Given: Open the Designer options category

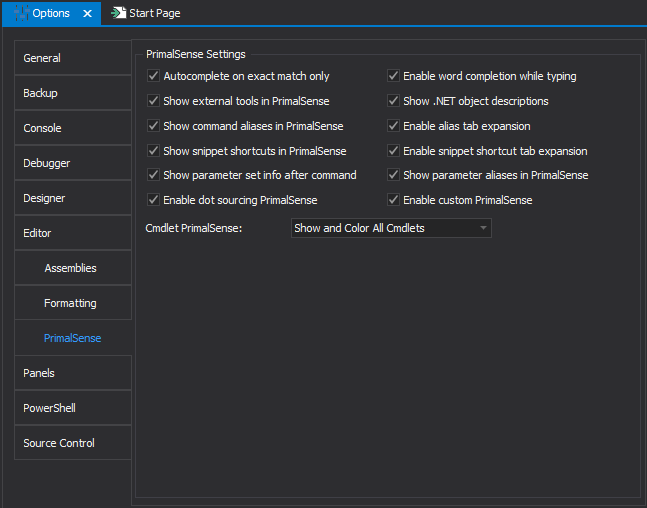Looking at the screenshot, I should click(x=73, y=198).
